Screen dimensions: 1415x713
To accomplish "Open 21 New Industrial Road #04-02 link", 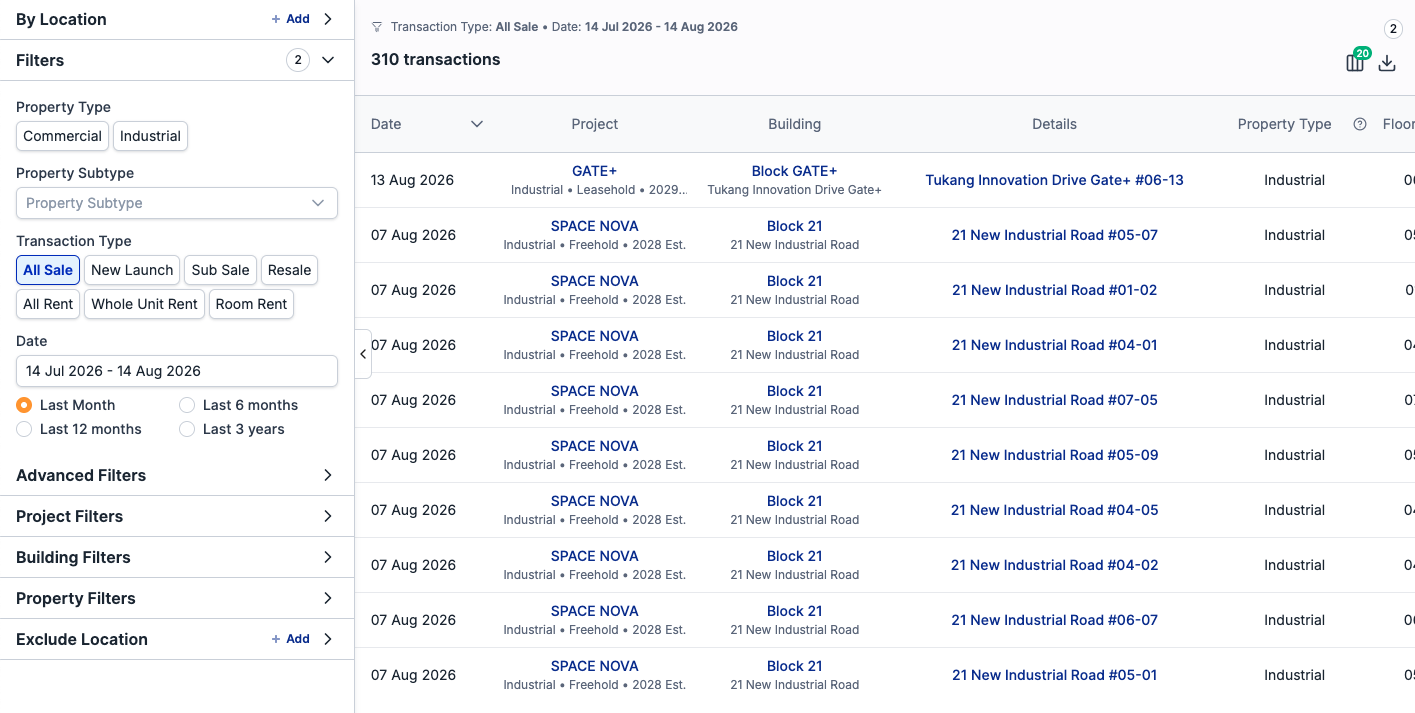I will 1055,565.
